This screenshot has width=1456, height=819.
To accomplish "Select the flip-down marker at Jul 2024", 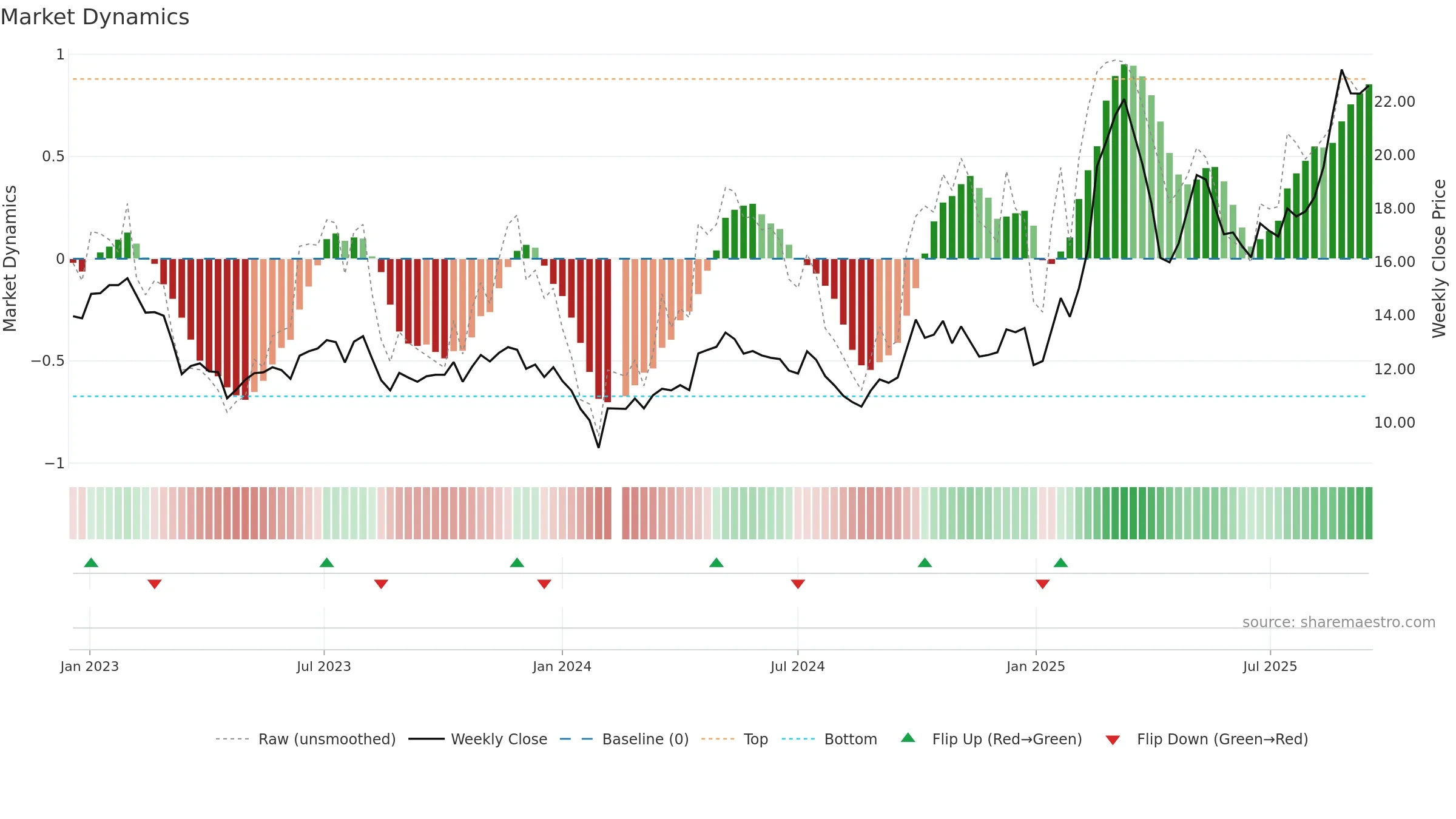I will pyautogui.click(x=798, y=584).
